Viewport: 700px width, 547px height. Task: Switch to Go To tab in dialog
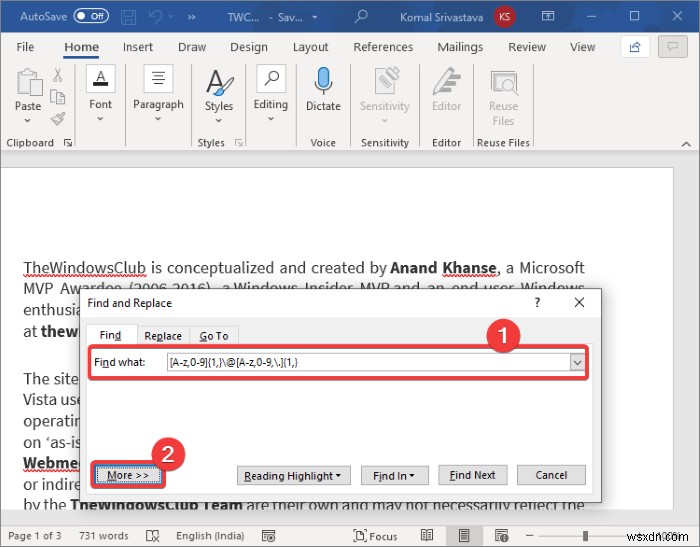214,336
